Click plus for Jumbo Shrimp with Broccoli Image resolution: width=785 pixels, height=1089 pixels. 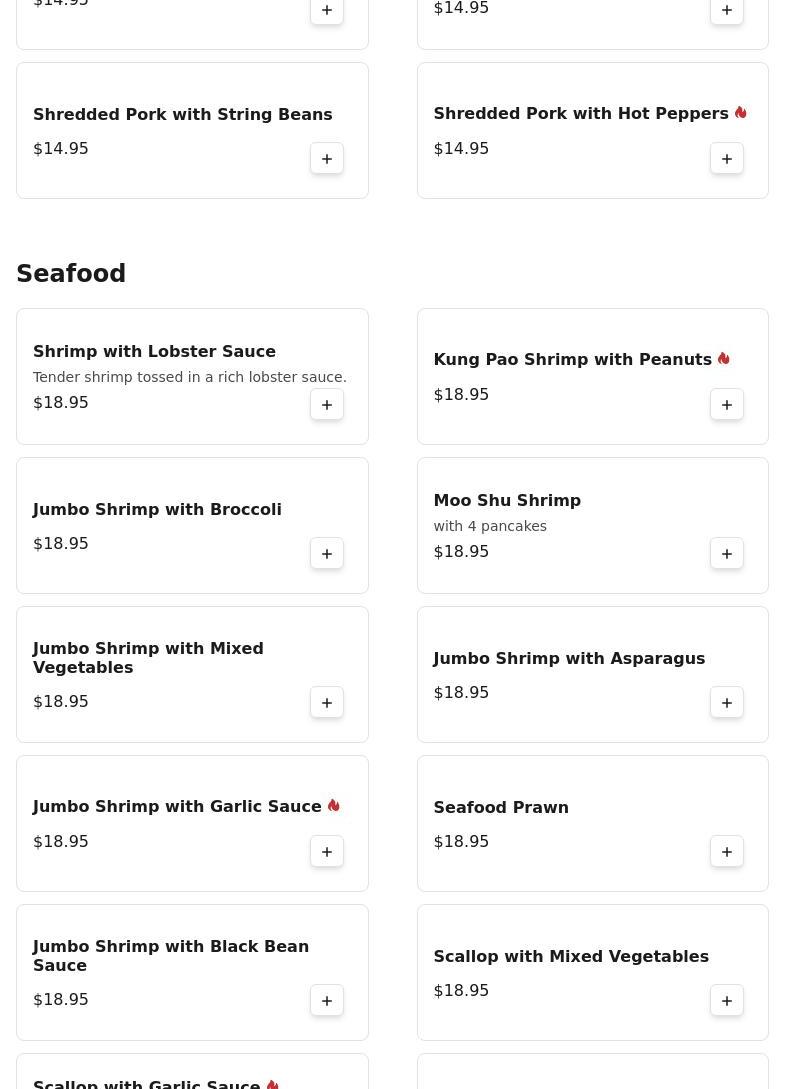tap(327, 554)
